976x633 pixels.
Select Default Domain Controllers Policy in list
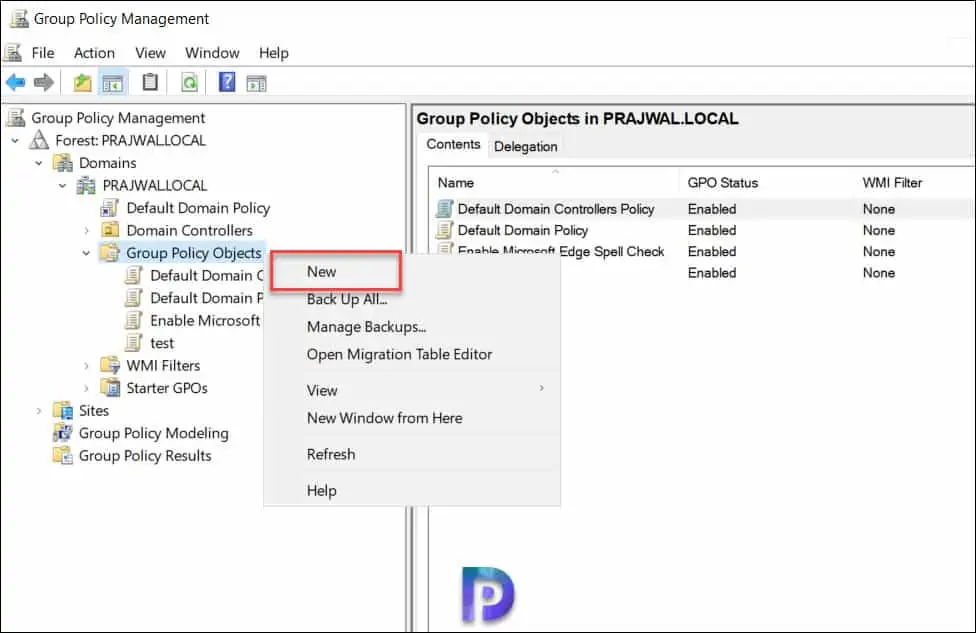click(556, 209)
